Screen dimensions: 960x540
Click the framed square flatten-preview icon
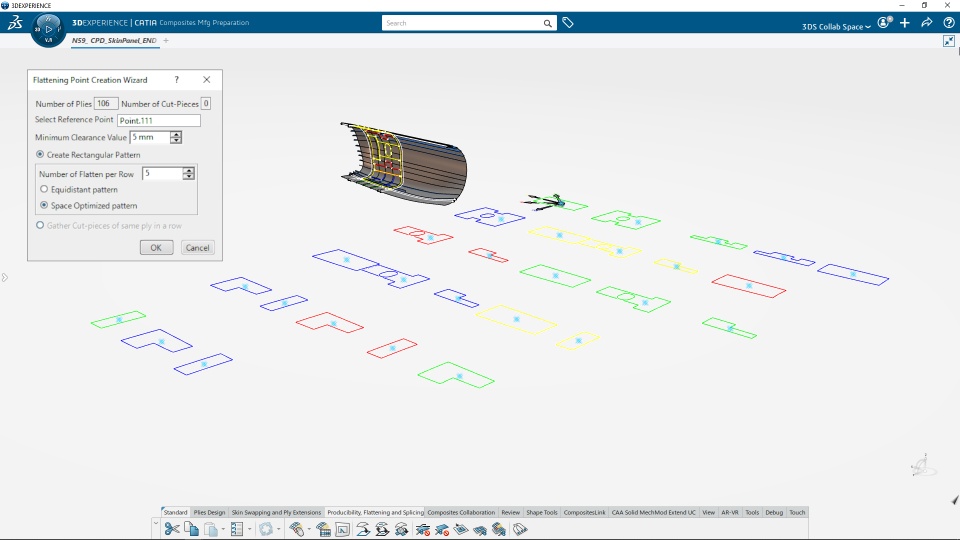342,530
